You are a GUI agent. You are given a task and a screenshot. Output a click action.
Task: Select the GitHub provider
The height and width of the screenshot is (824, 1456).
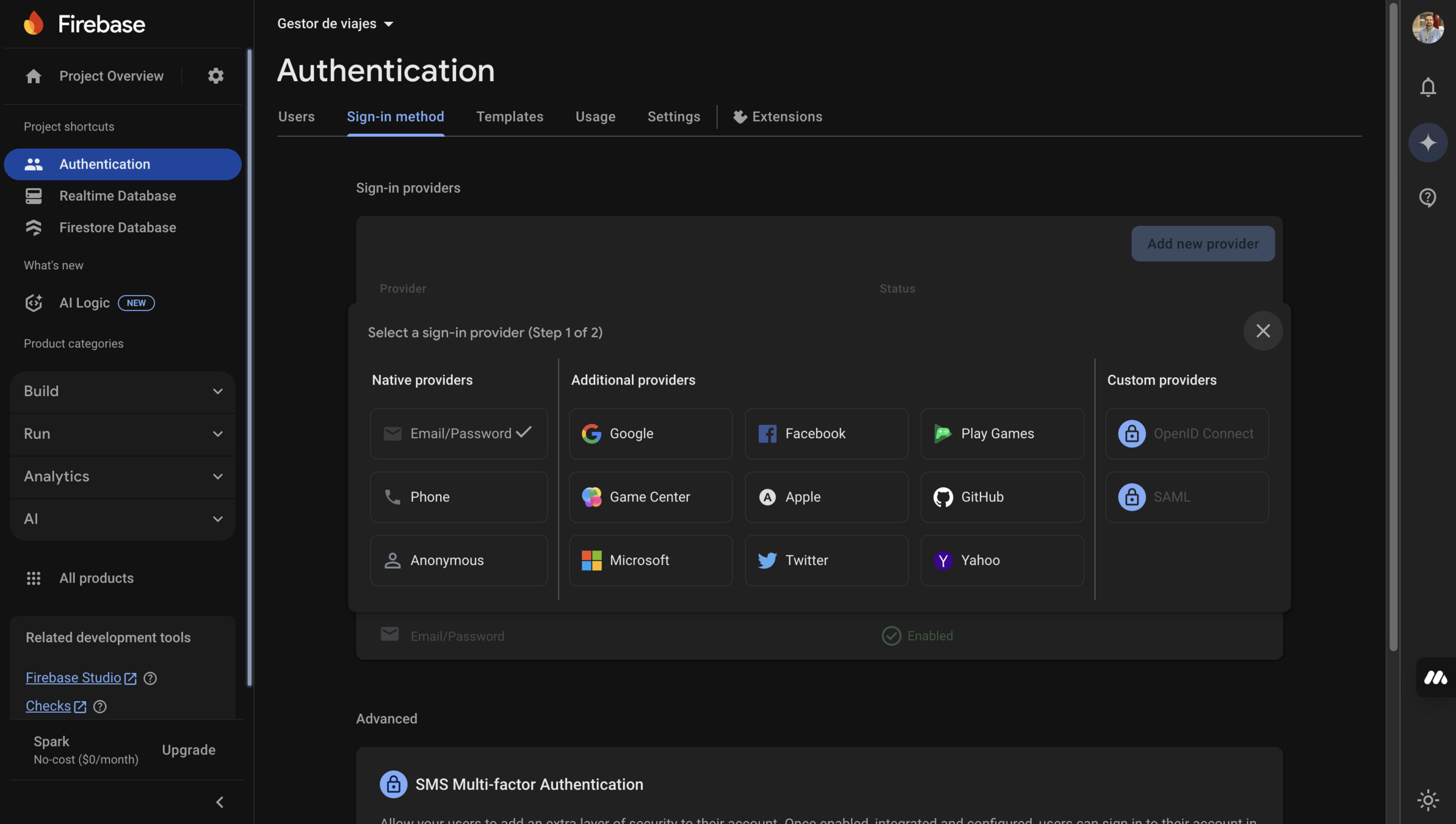(1002, 497)
